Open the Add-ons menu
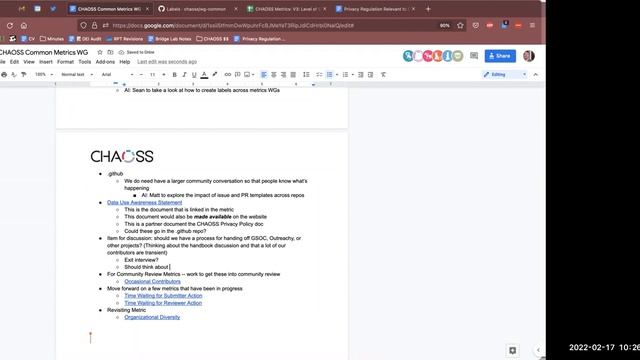Image resolution: width=640 pixels, height=360 pixels. [105, 62]
